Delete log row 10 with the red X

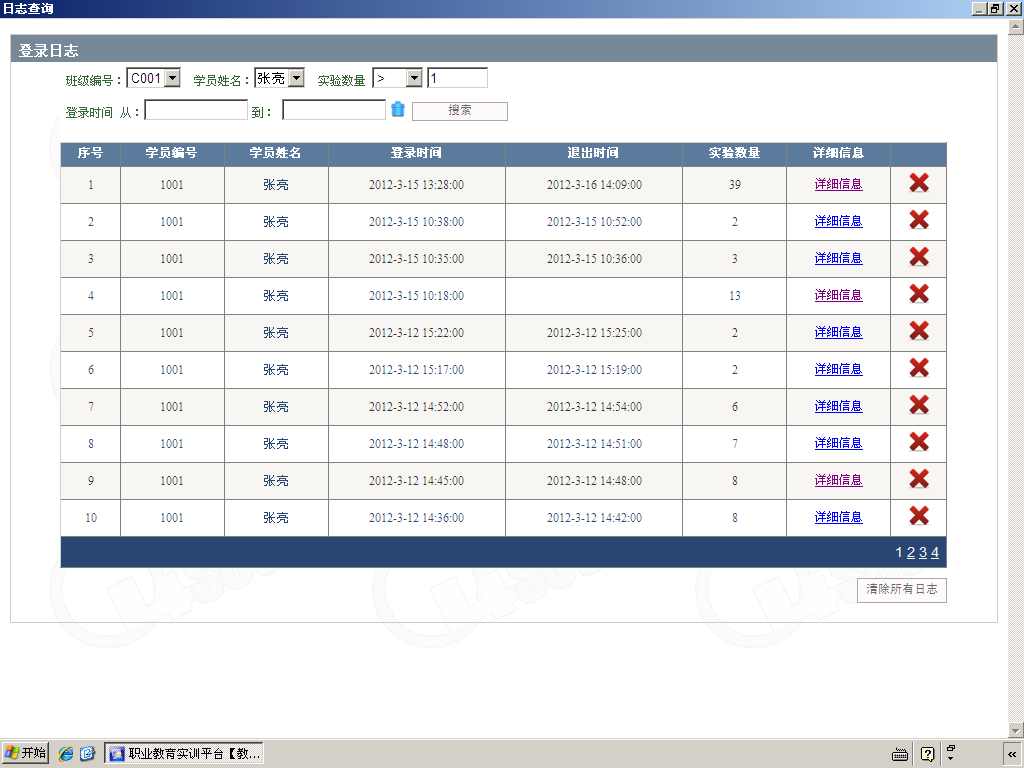(x=918, y=517)
